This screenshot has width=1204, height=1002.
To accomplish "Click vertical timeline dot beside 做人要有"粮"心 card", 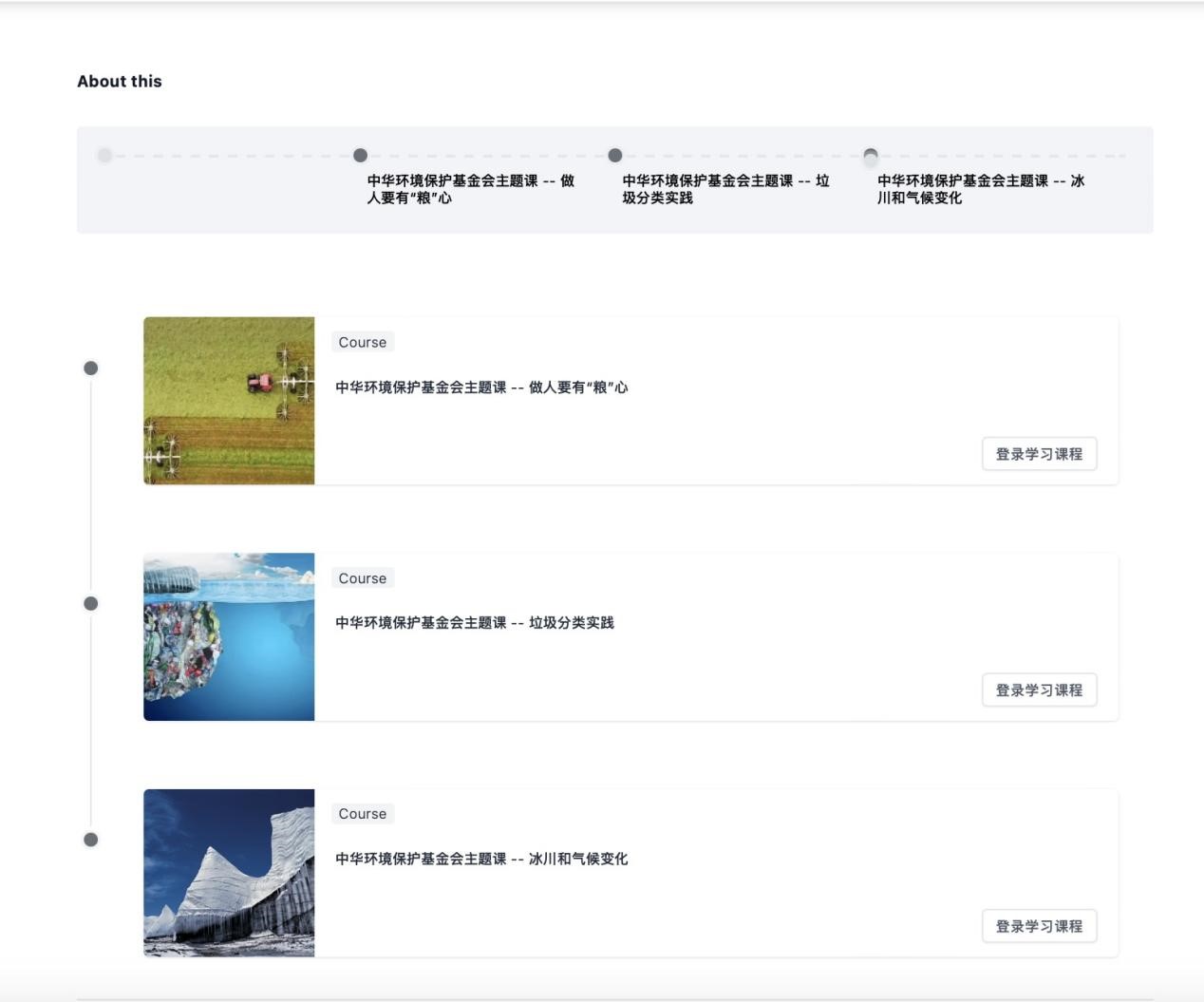I will pos(91,368).
